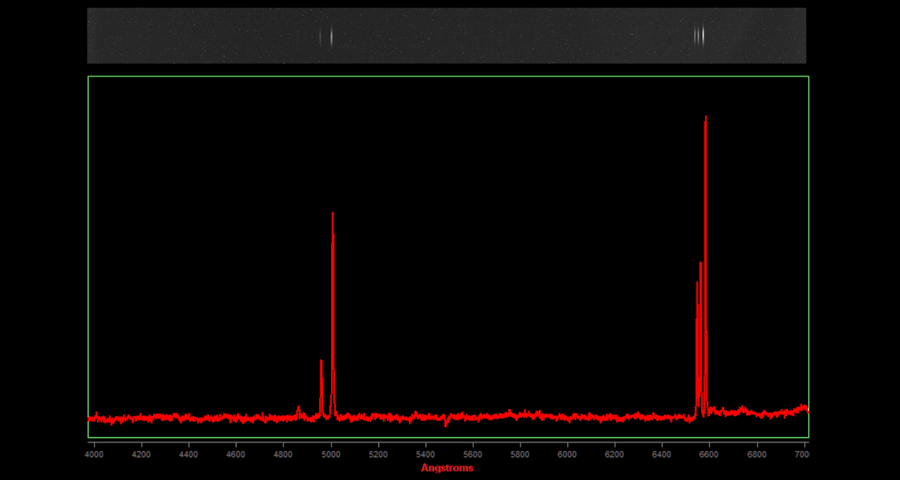The width and height of the screenshot is (900, 480).
Task: Select the 5200 wavelength tick label
Action: point(378,453)
